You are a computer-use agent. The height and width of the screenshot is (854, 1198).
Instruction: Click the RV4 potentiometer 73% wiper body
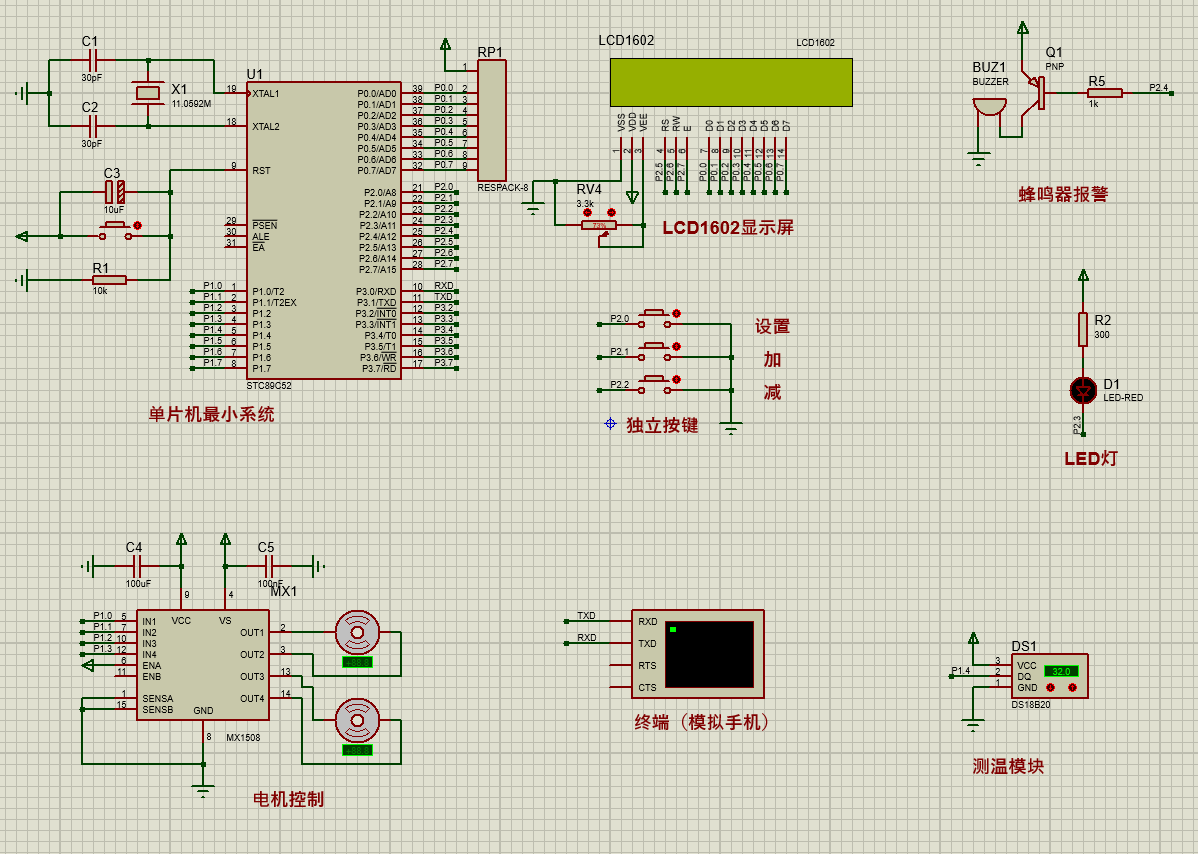click(x=599, y=226)
